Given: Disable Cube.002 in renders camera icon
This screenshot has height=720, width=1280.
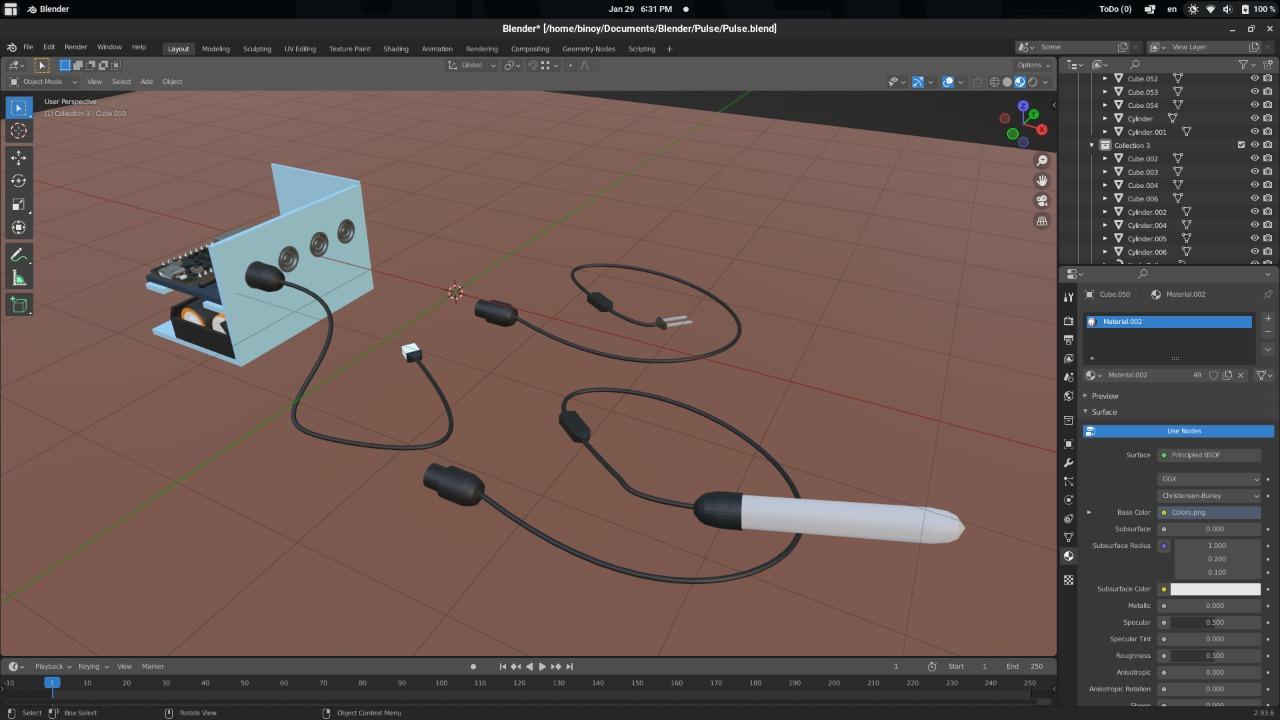Looking at the screenshot, I should pos(1268,158).
